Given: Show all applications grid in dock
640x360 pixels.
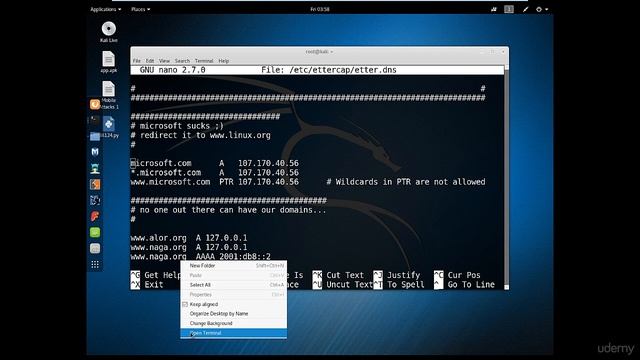Looking at the screenshot, I should click(95, 264).
